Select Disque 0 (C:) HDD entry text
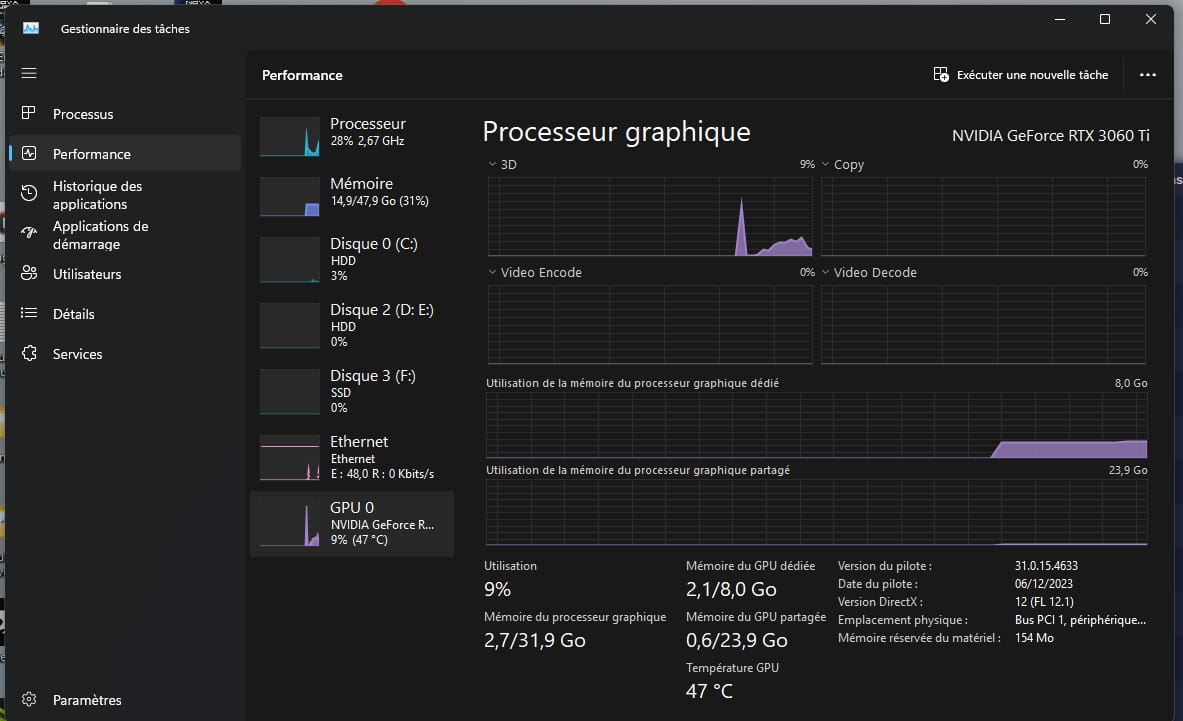 tap(373, 259)
